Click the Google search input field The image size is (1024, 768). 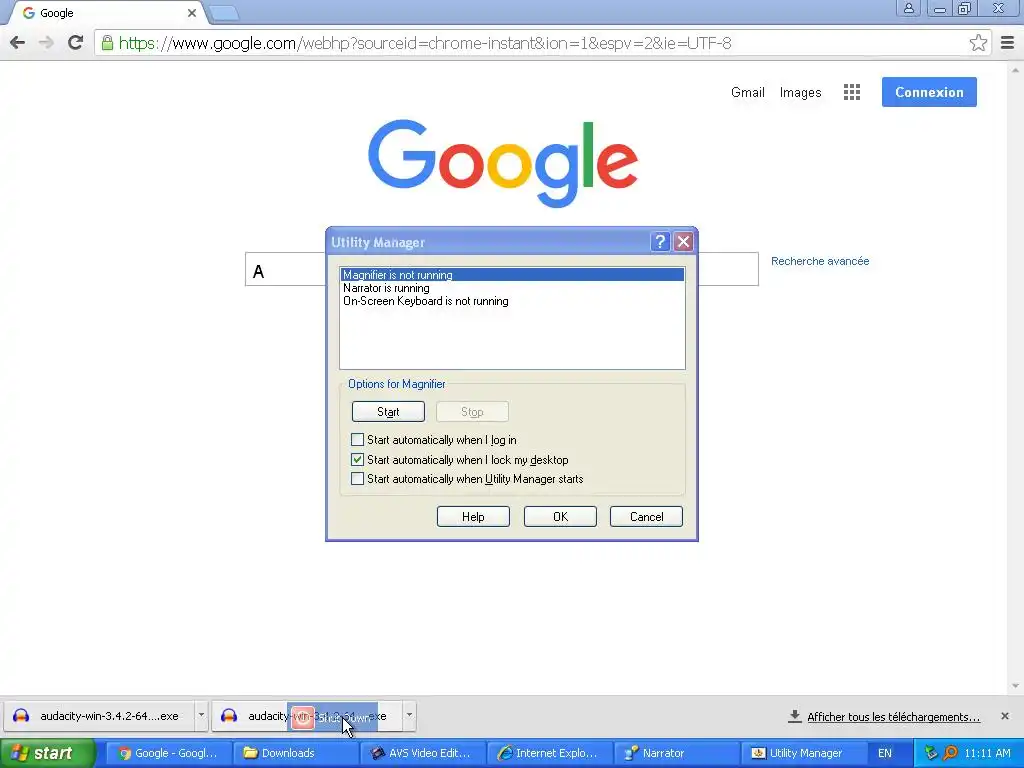coord(502,269)
